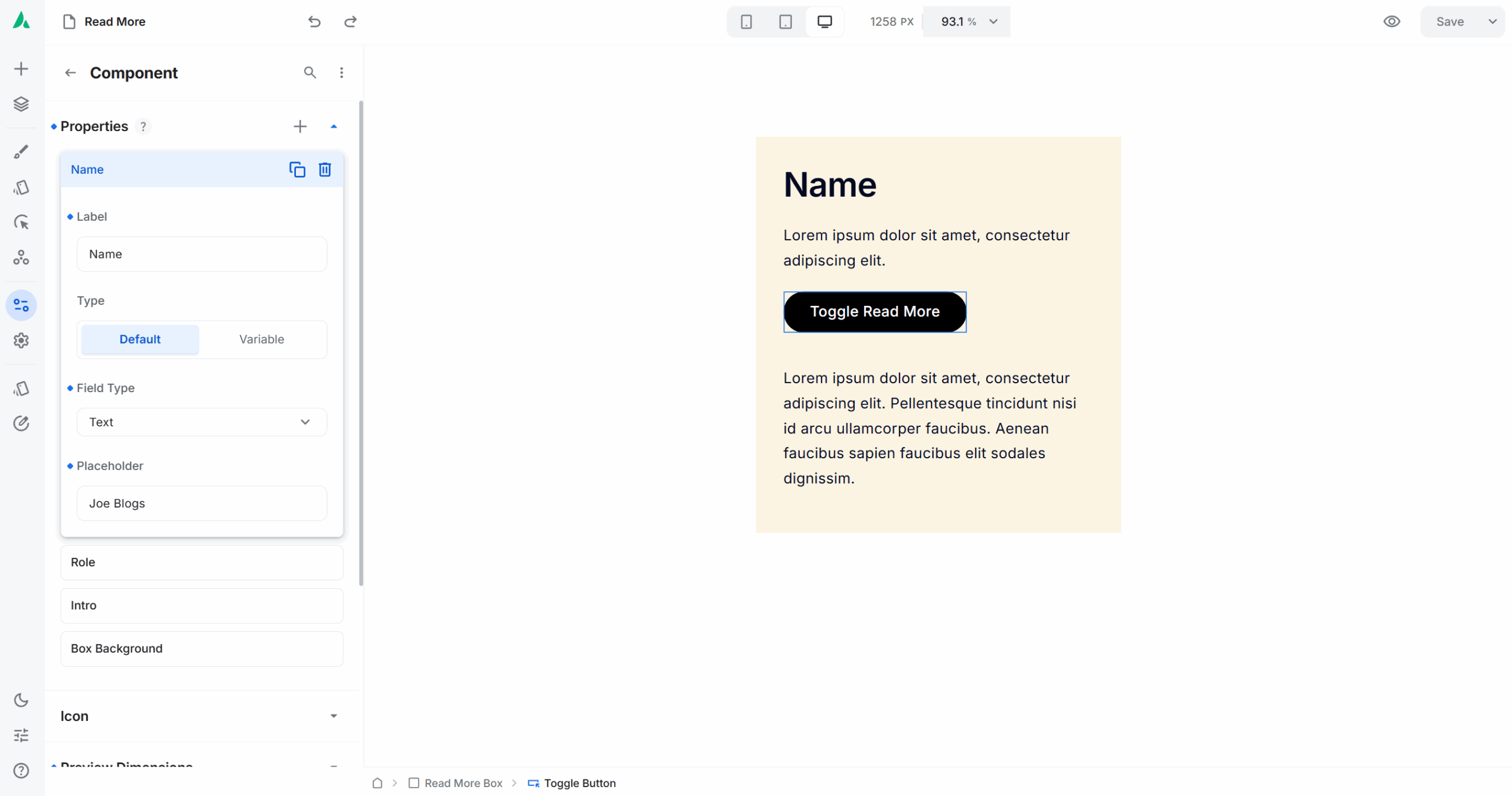The height and width of the screenshot is (796, 1512).
Task: Toggle dark mode moon icon
Action: click(x=21, y=700)
